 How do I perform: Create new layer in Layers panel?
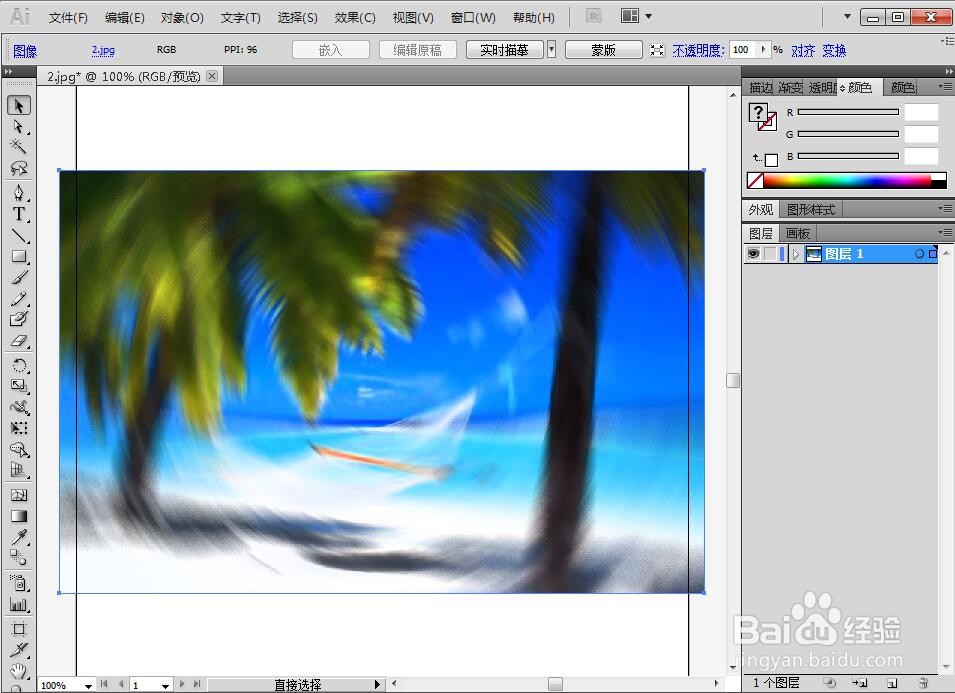[892, 683]
